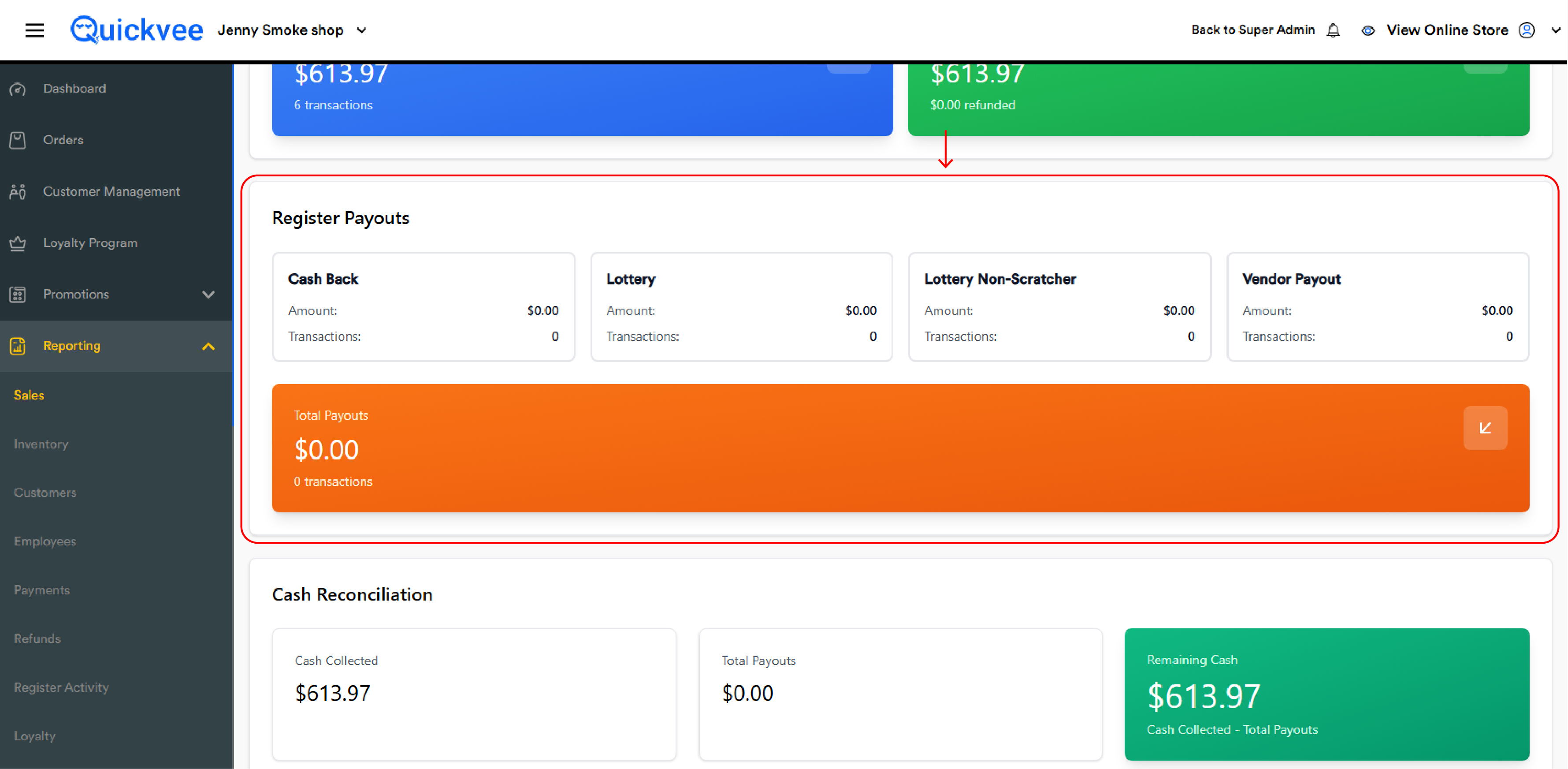This screenshot has height=769, width=1568.
Task: Click the Register Payouts heading
Action: tap(340, 217)
